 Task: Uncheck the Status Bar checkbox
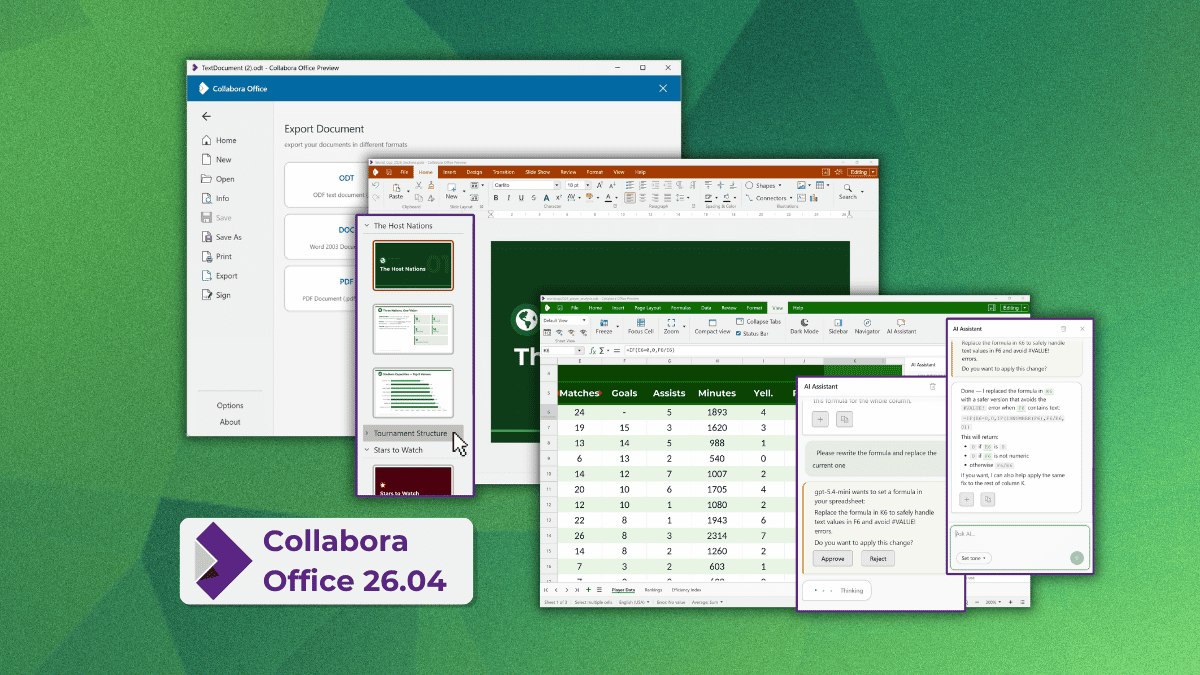point(739,333)
